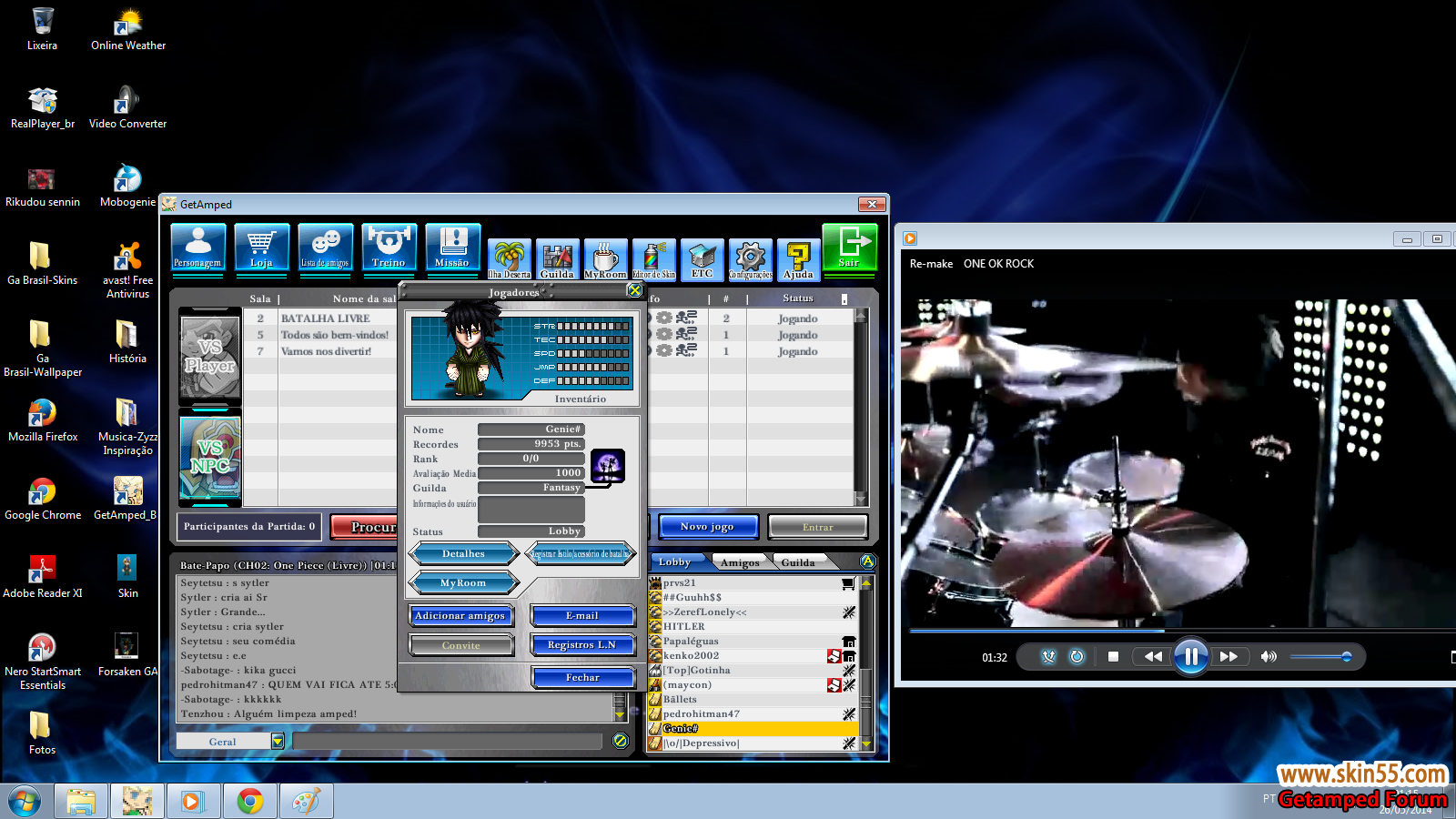Open the Lixeira desktop icon
The height and width of the screenshot is (819, 1456).
[42, 29]
